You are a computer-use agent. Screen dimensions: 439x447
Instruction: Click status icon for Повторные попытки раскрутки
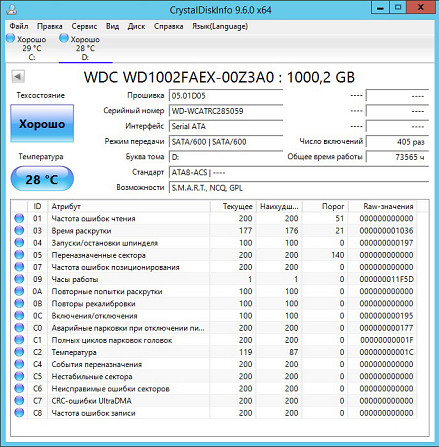tap(19, 291)
